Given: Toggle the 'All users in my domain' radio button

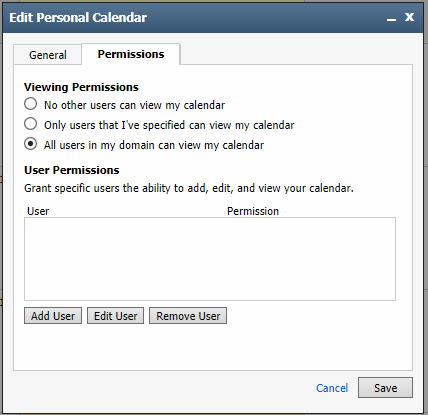Looking at the screenshot, I should click(x=31, y=144).
